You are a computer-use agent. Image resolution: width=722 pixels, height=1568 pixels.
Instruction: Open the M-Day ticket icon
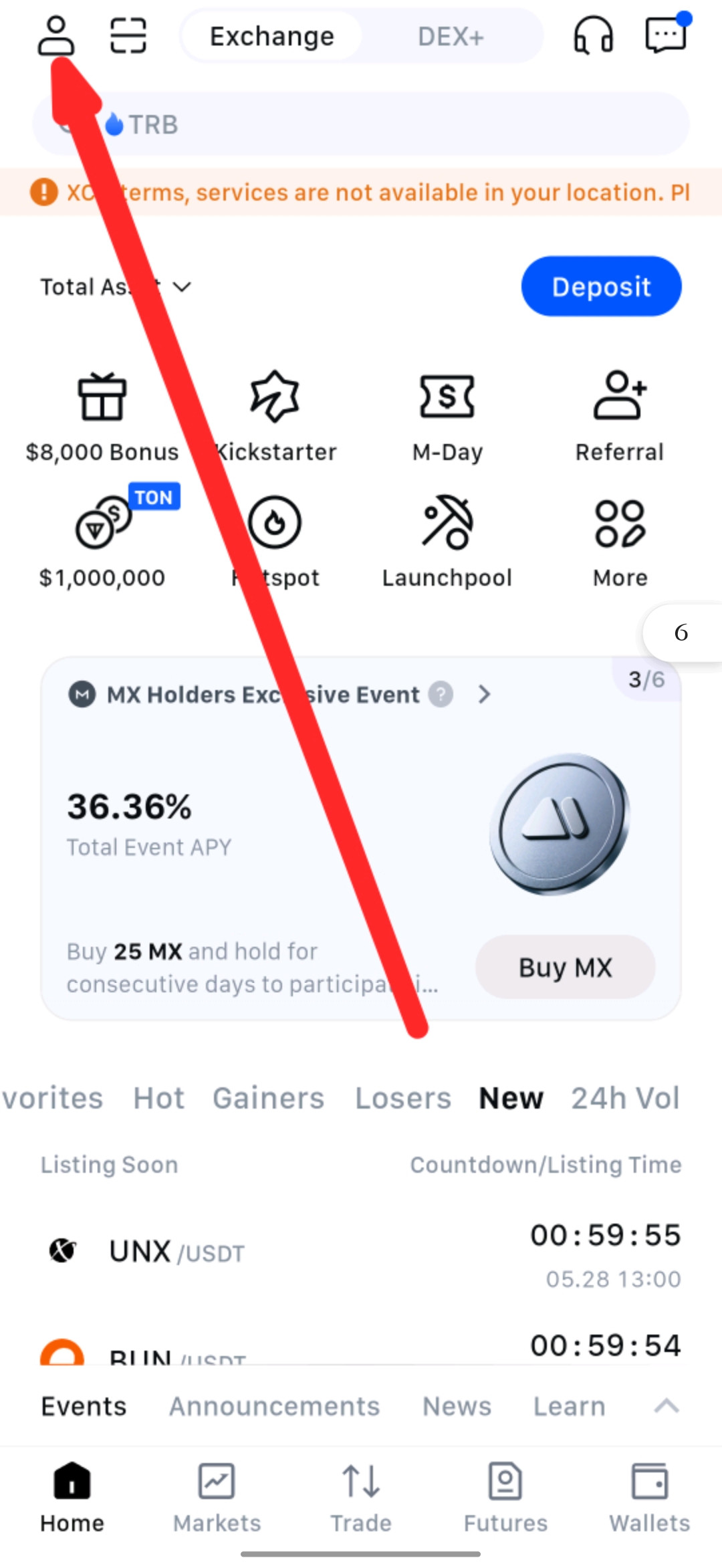point(447,397)
